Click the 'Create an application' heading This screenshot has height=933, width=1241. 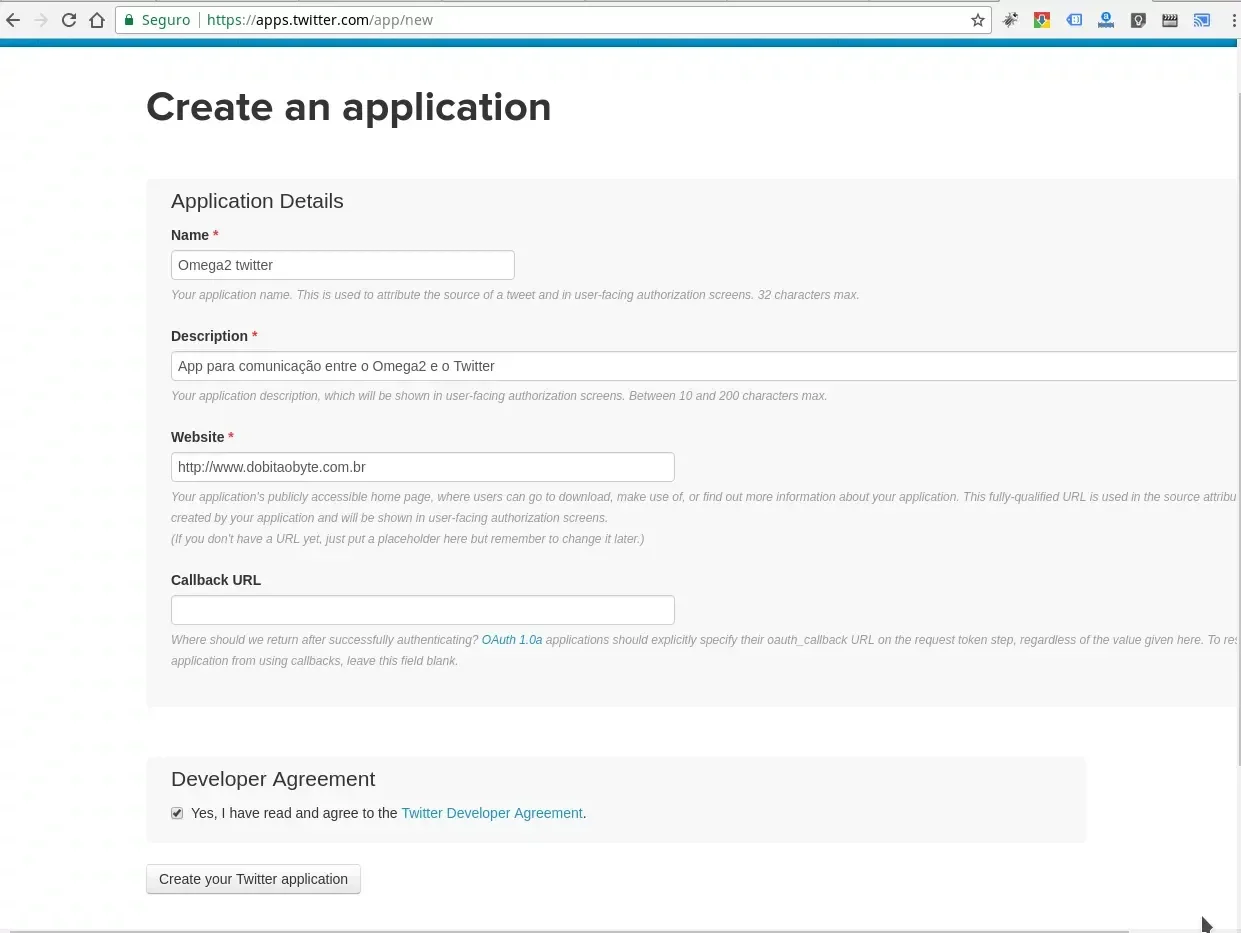click(x=349, y=107)
